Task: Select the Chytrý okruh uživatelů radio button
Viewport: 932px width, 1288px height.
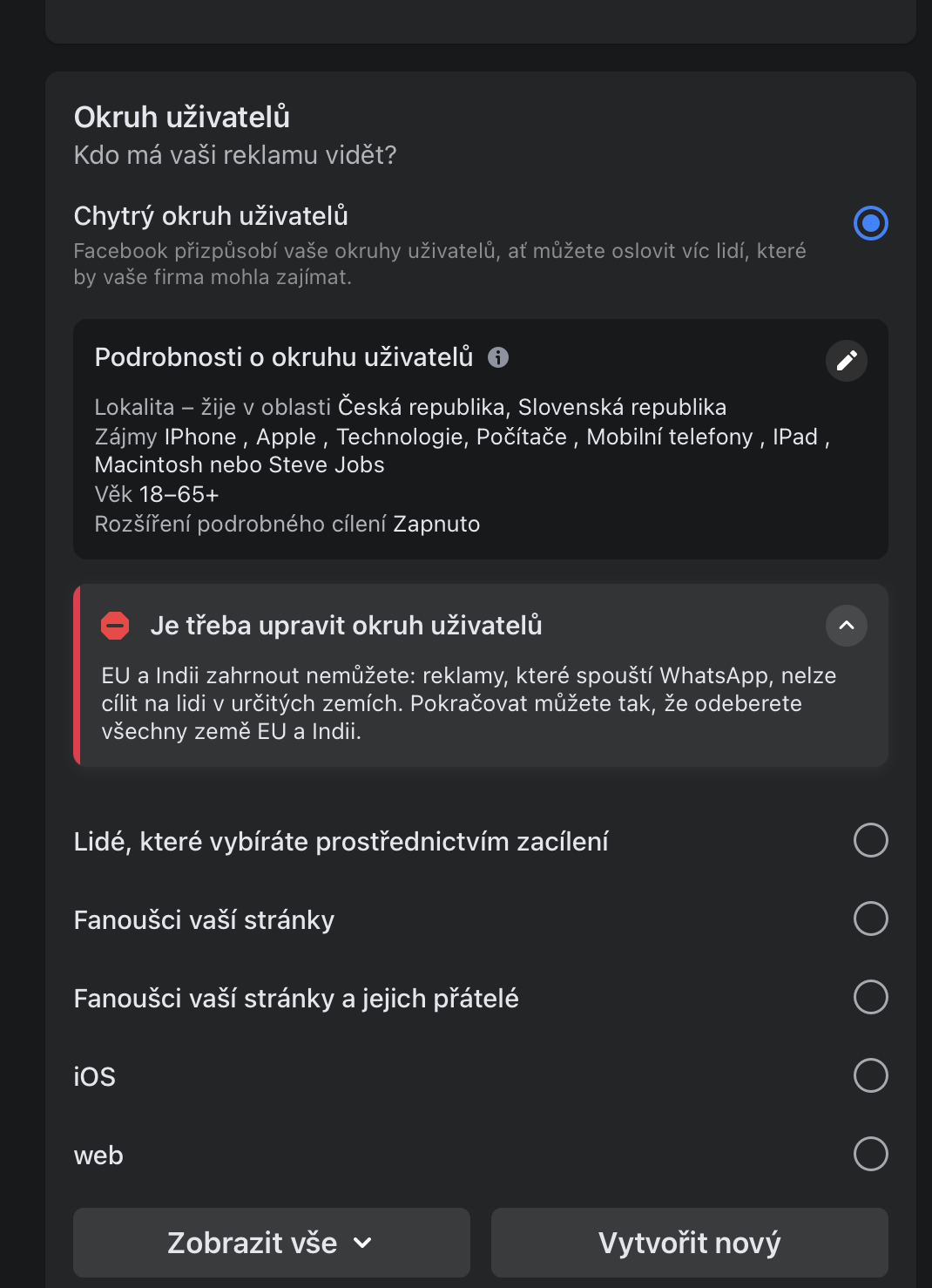Action: 870,223
